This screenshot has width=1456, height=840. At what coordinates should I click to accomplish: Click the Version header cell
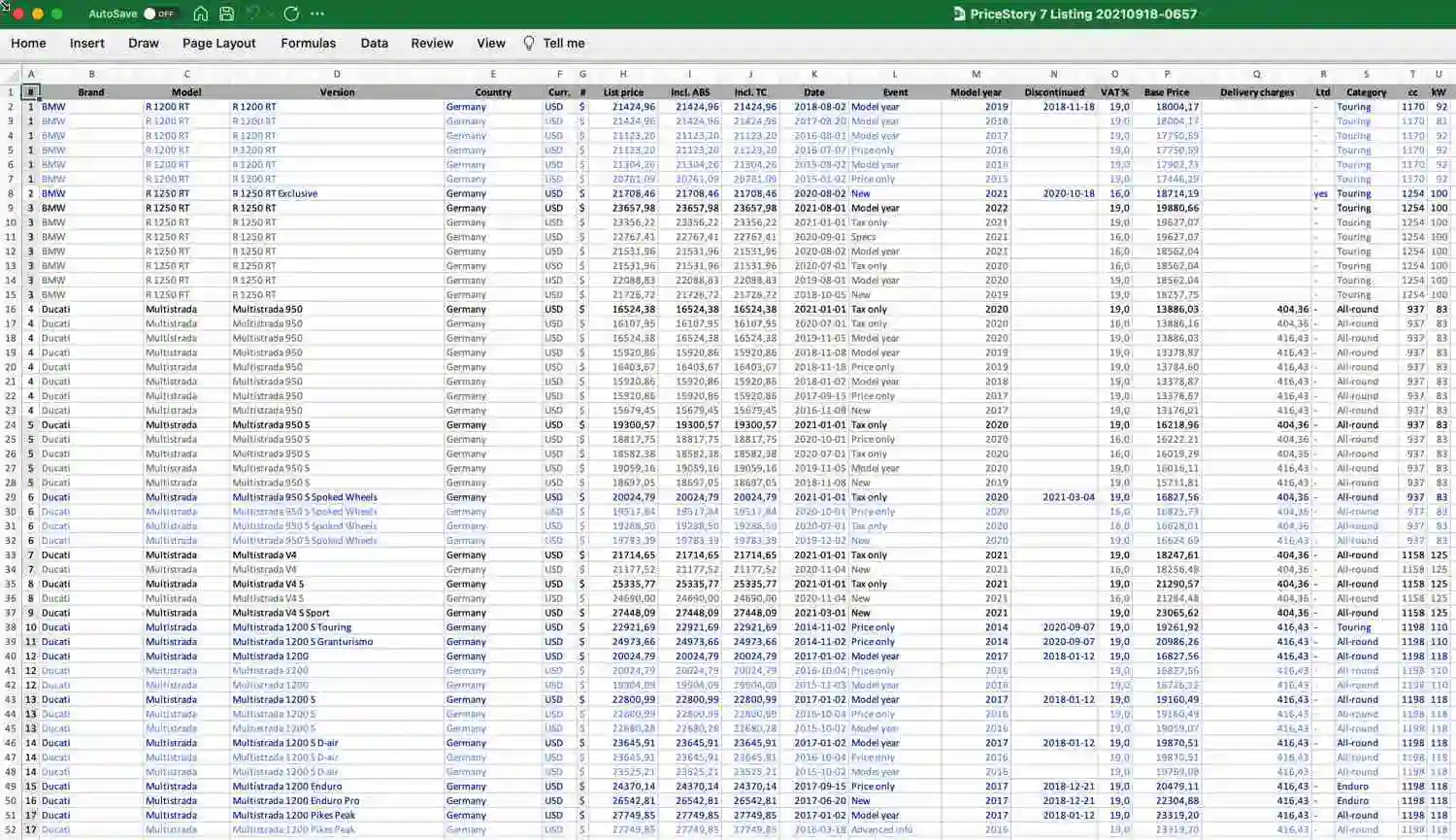(337, 92)
